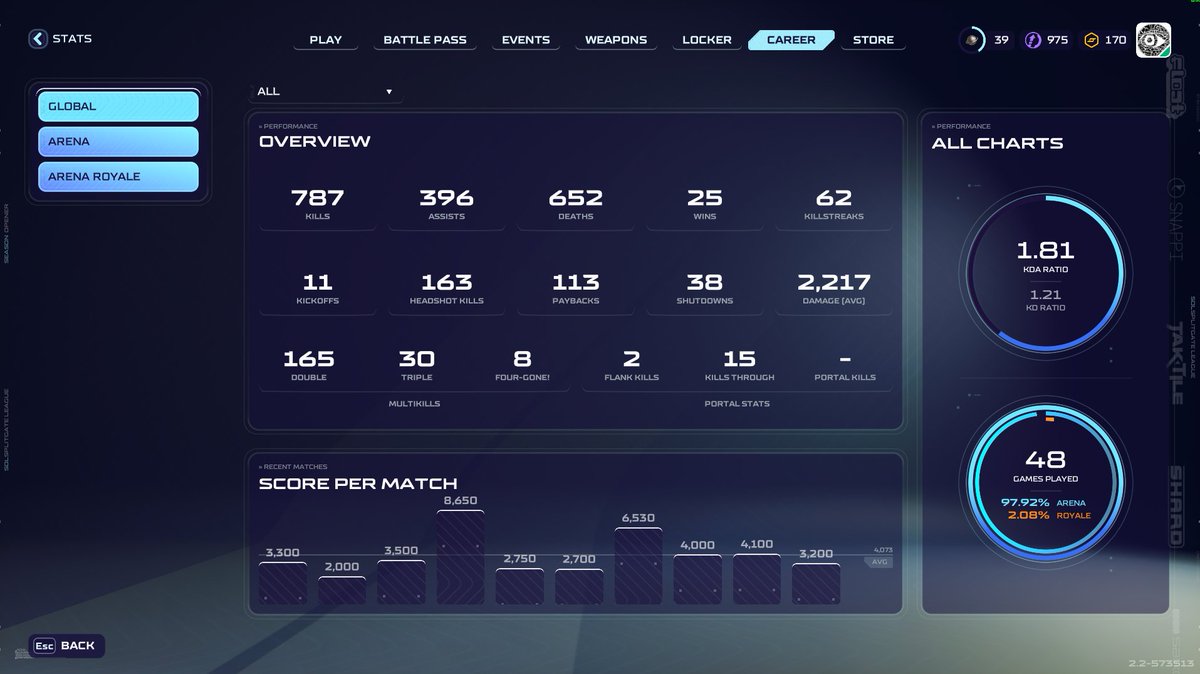
Task: Click the 4,100 score bar
Action: pyautogui.click(x=757, y=579)
